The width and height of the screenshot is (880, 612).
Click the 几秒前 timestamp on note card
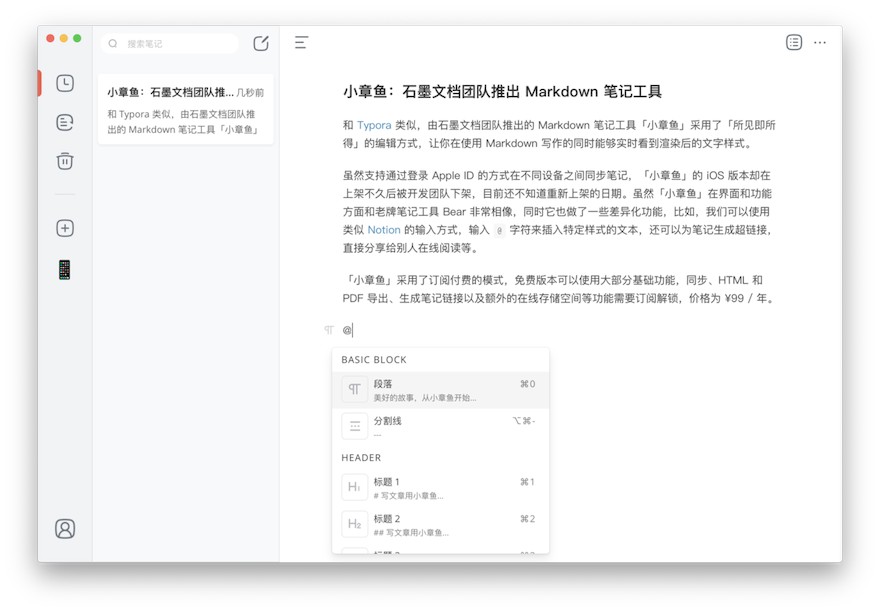(x=250, y=93)
